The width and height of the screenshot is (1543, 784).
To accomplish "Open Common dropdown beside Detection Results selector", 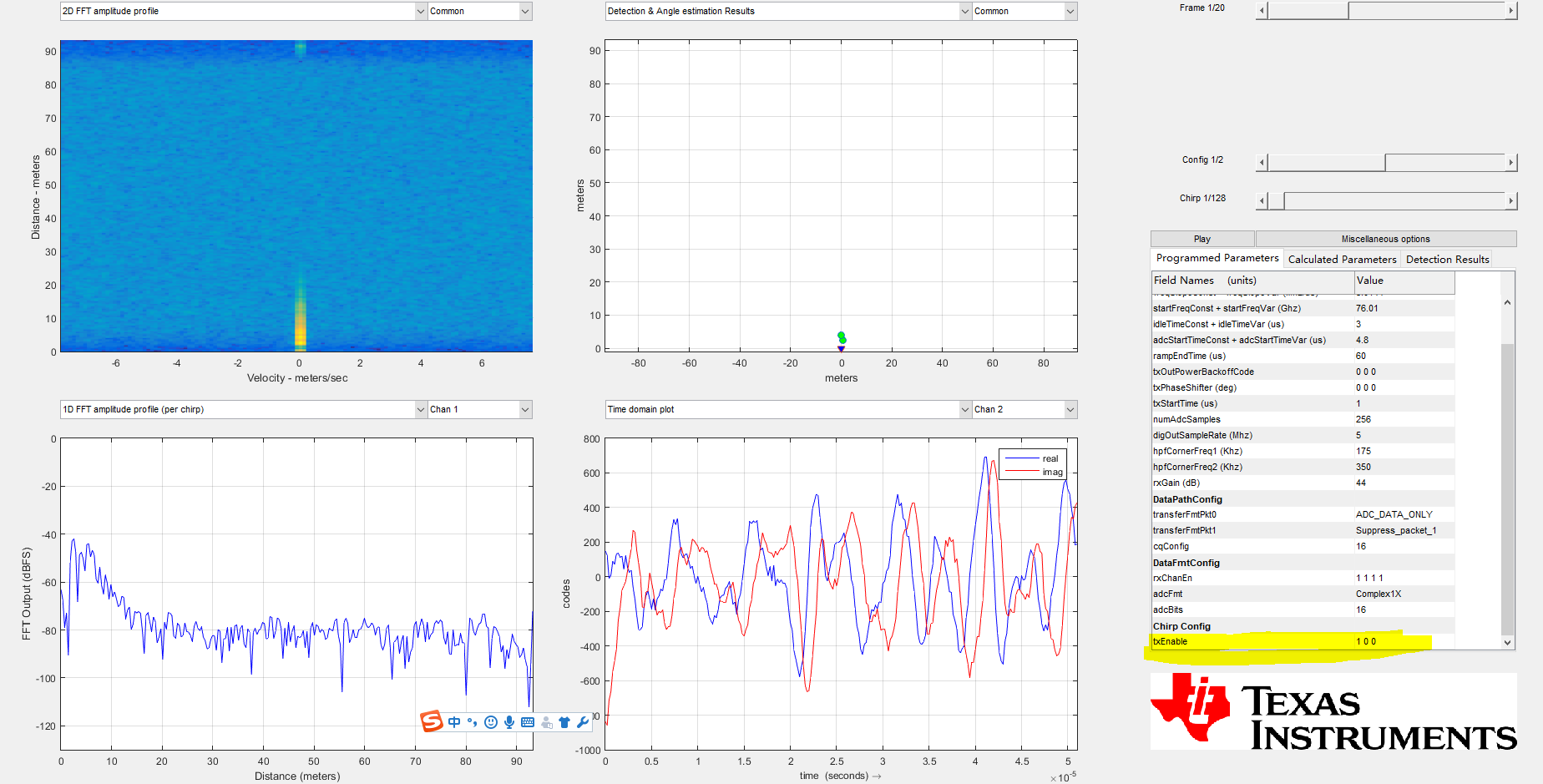I will (x=1024, y=11).
